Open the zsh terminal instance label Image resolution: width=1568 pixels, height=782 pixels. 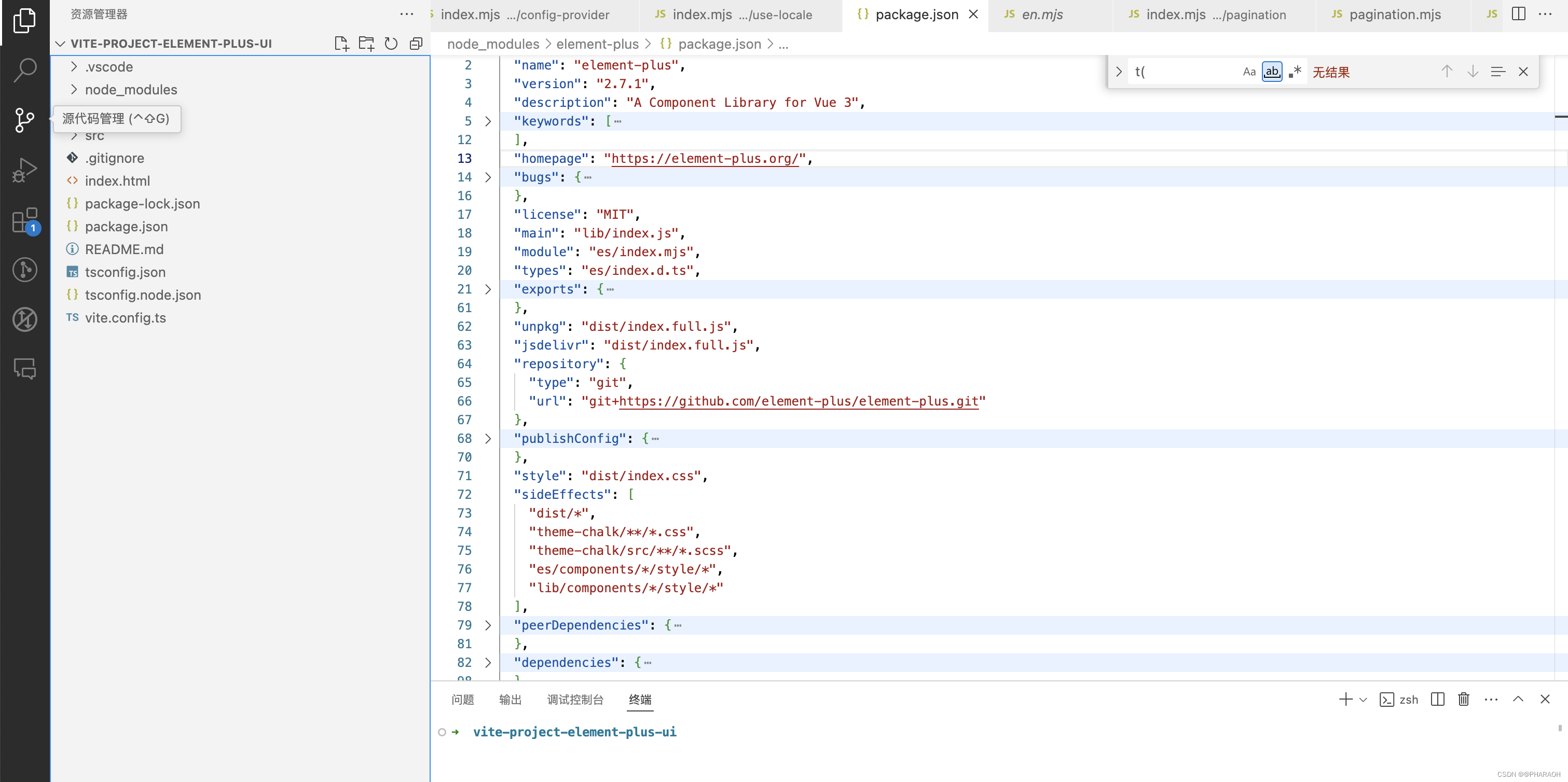coord(1399,700)
